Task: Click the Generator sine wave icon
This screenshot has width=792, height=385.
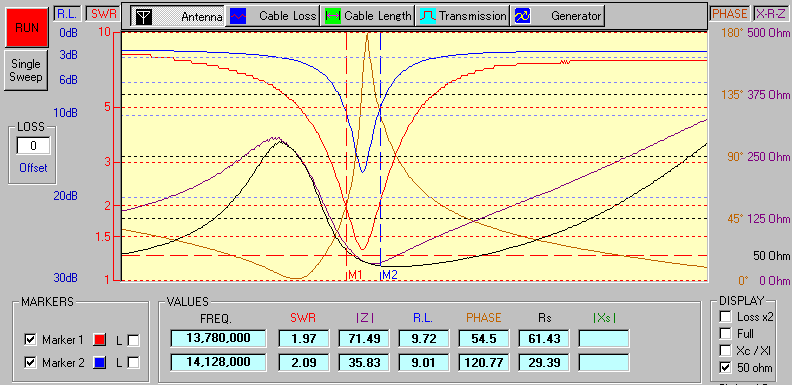Action: 522,16
